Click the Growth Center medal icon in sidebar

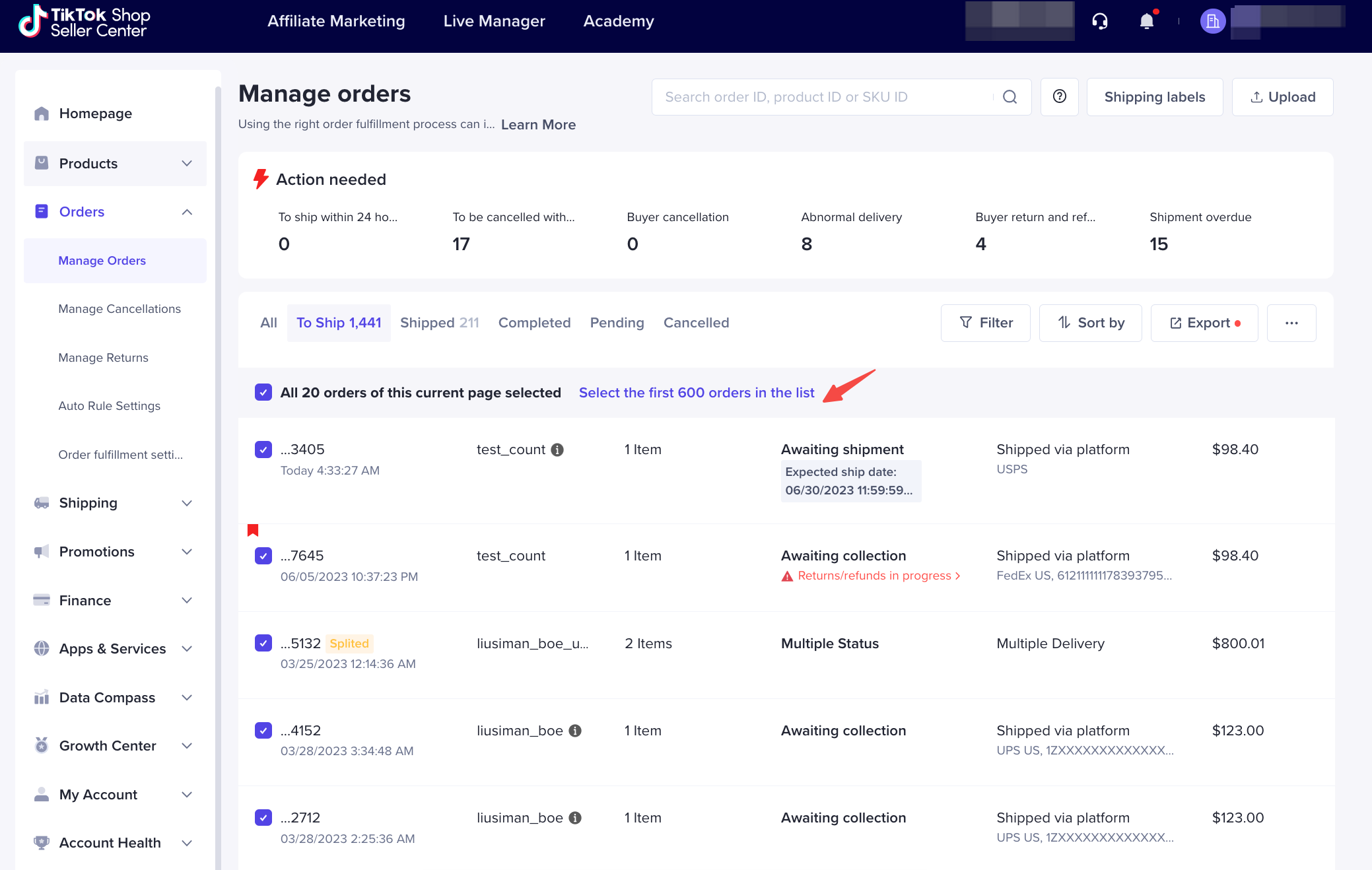click(42, 746)
